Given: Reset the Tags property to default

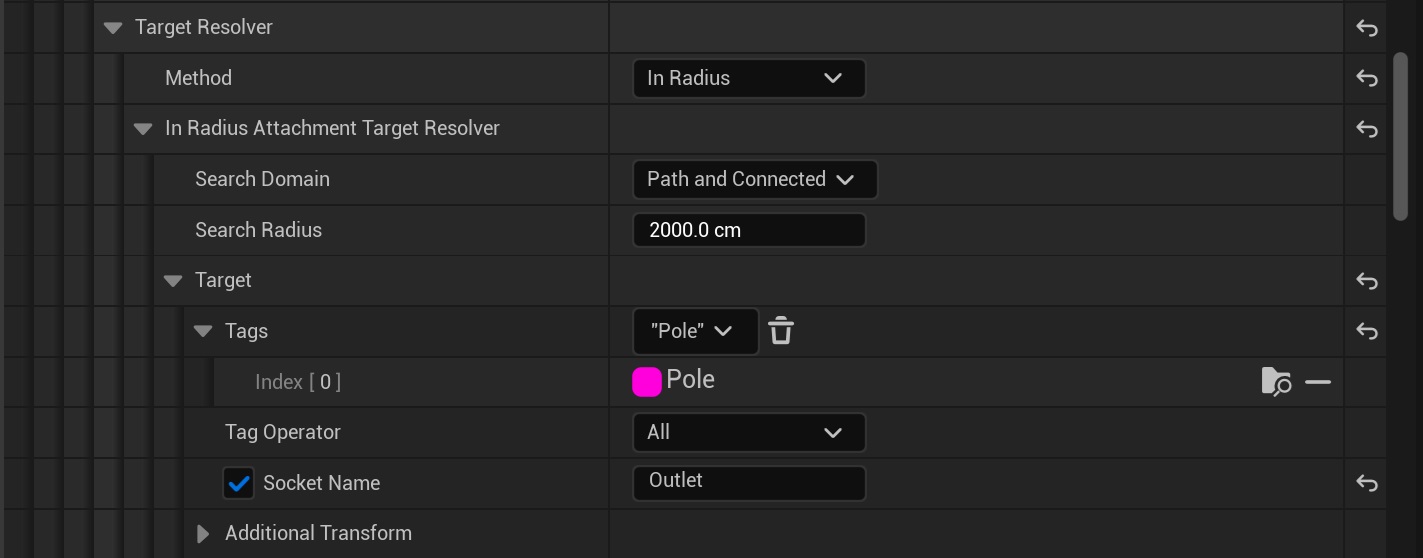Looking at the screenshot, I should pos(1367,331).
